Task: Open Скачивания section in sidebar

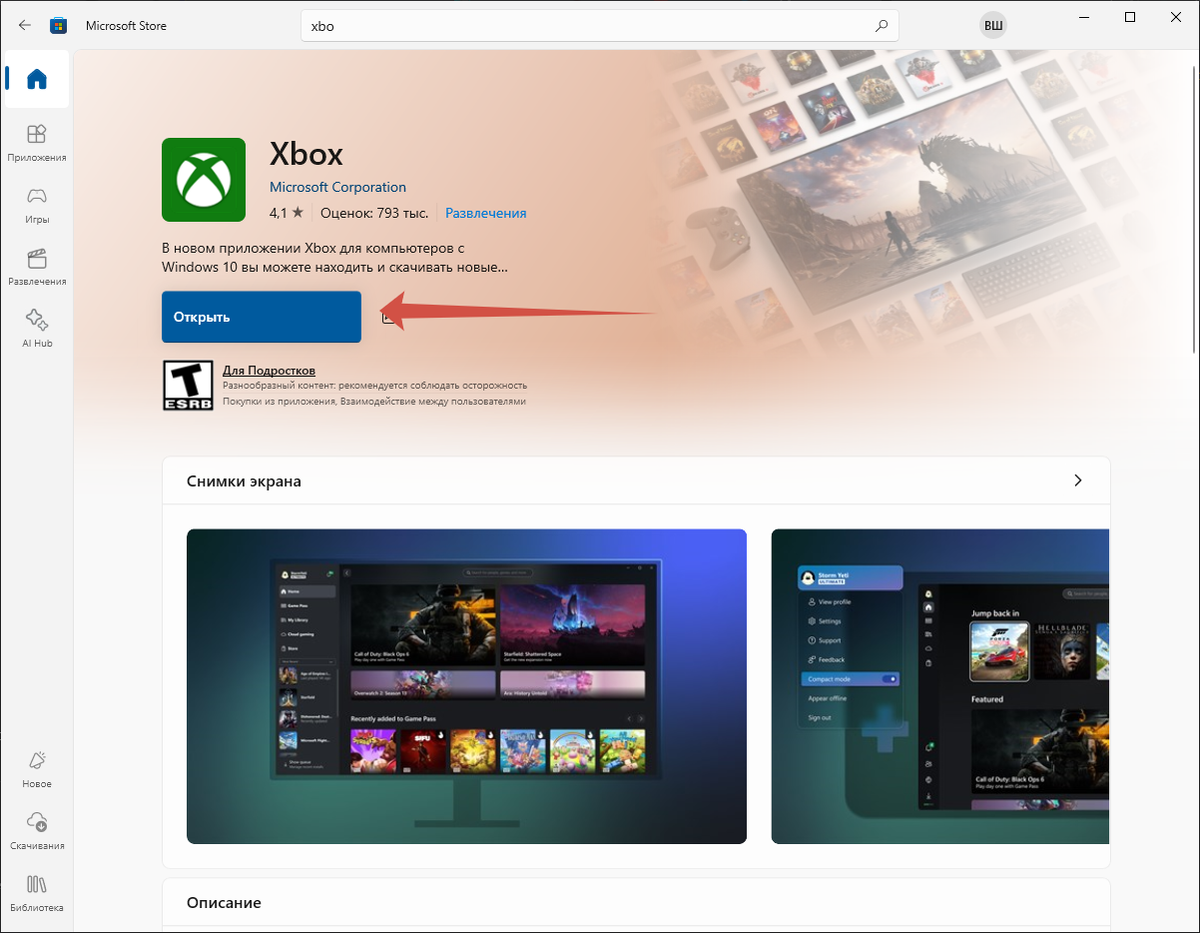Action: coord(37,832)
